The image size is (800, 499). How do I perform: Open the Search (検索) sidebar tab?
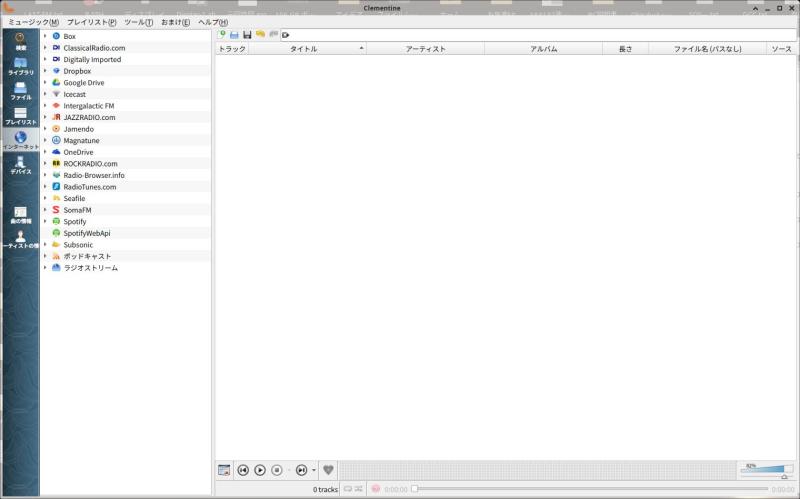click(20, 41)
